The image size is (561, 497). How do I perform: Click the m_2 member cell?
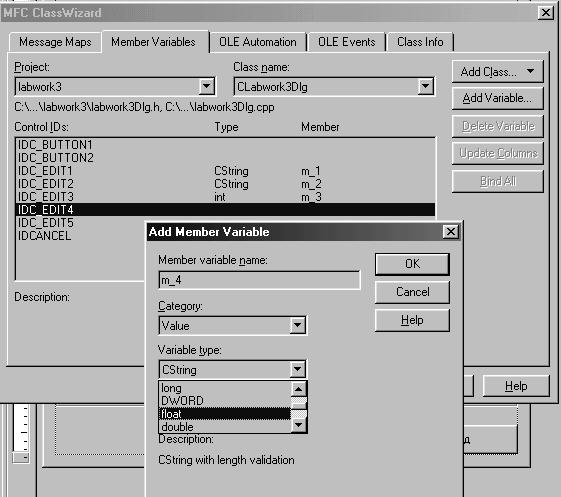[x=311, y=184]
